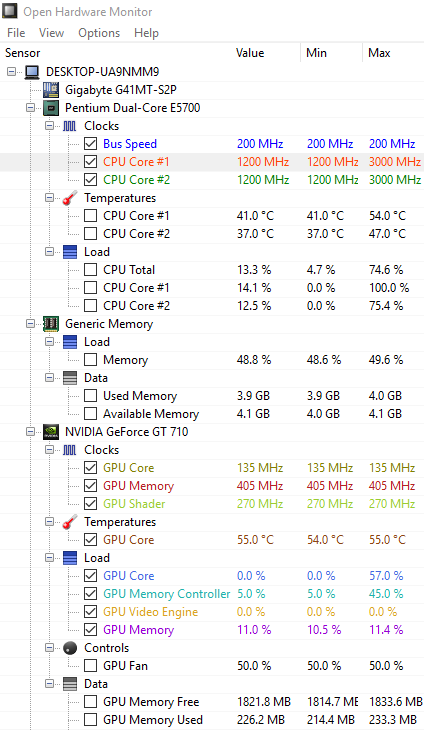Select the Gigabyte motherboard icon
The height and width of the screenshot is (731, 424).
click(x=51, y=90)
